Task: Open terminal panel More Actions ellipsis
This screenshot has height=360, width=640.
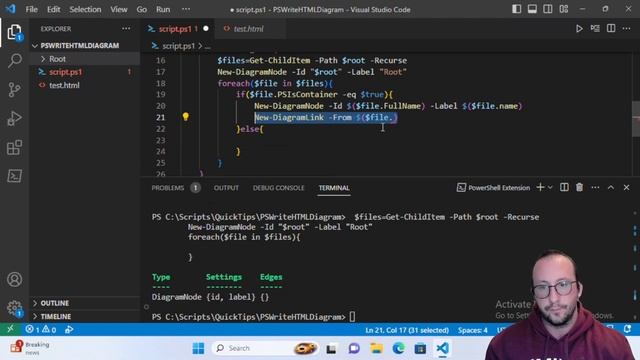Action: 596,187
